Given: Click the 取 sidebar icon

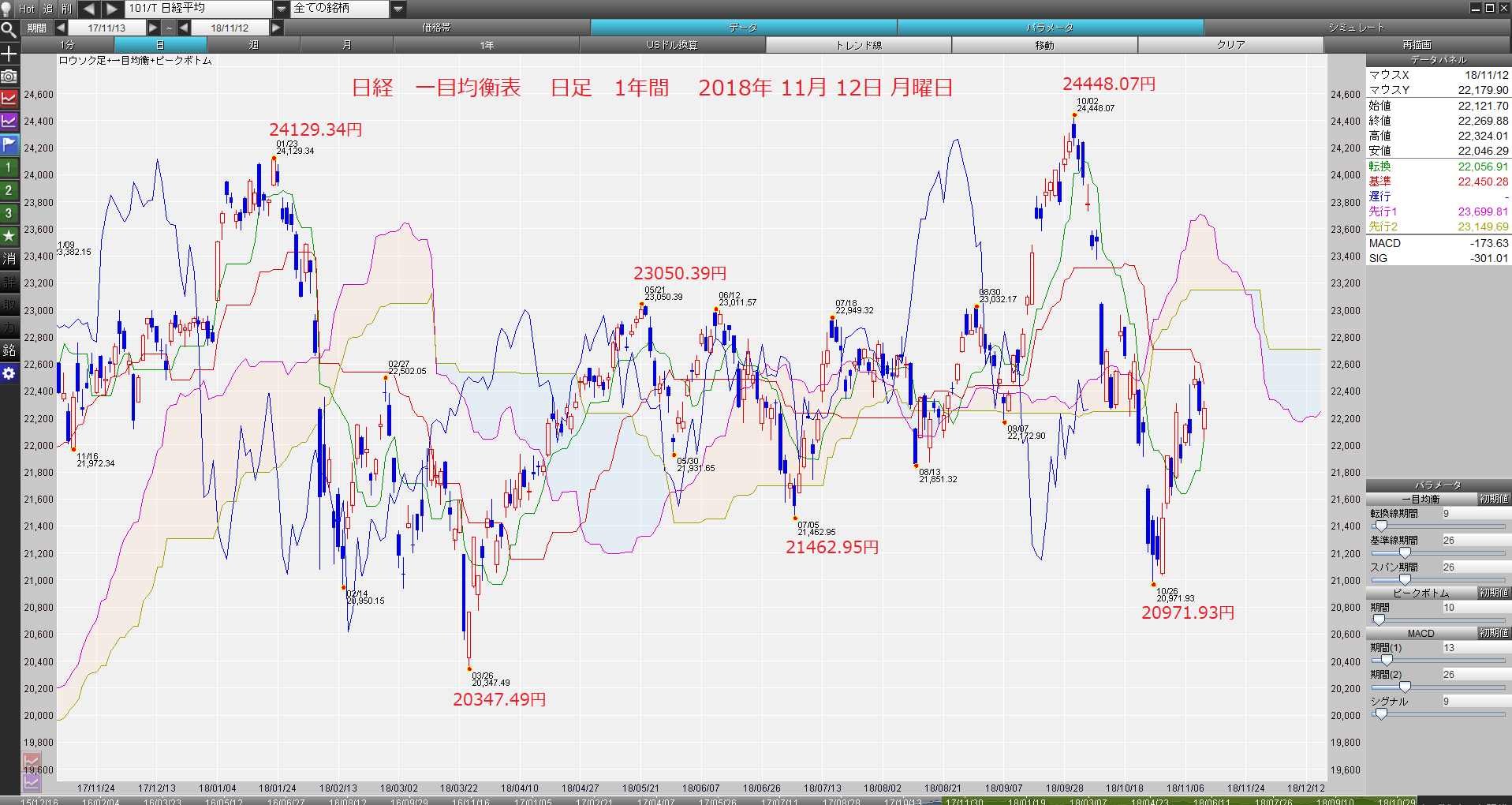Looking at the screenshot, I should (x=9, y=305).
